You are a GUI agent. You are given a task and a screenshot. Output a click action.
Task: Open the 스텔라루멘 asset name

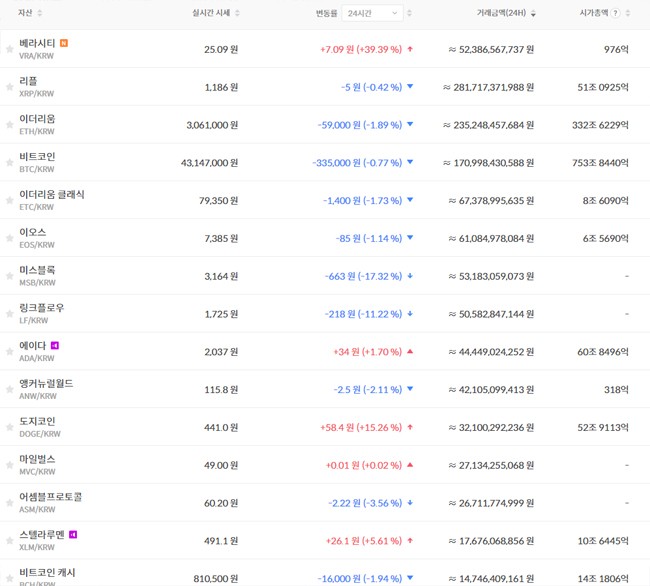point(41,535)
